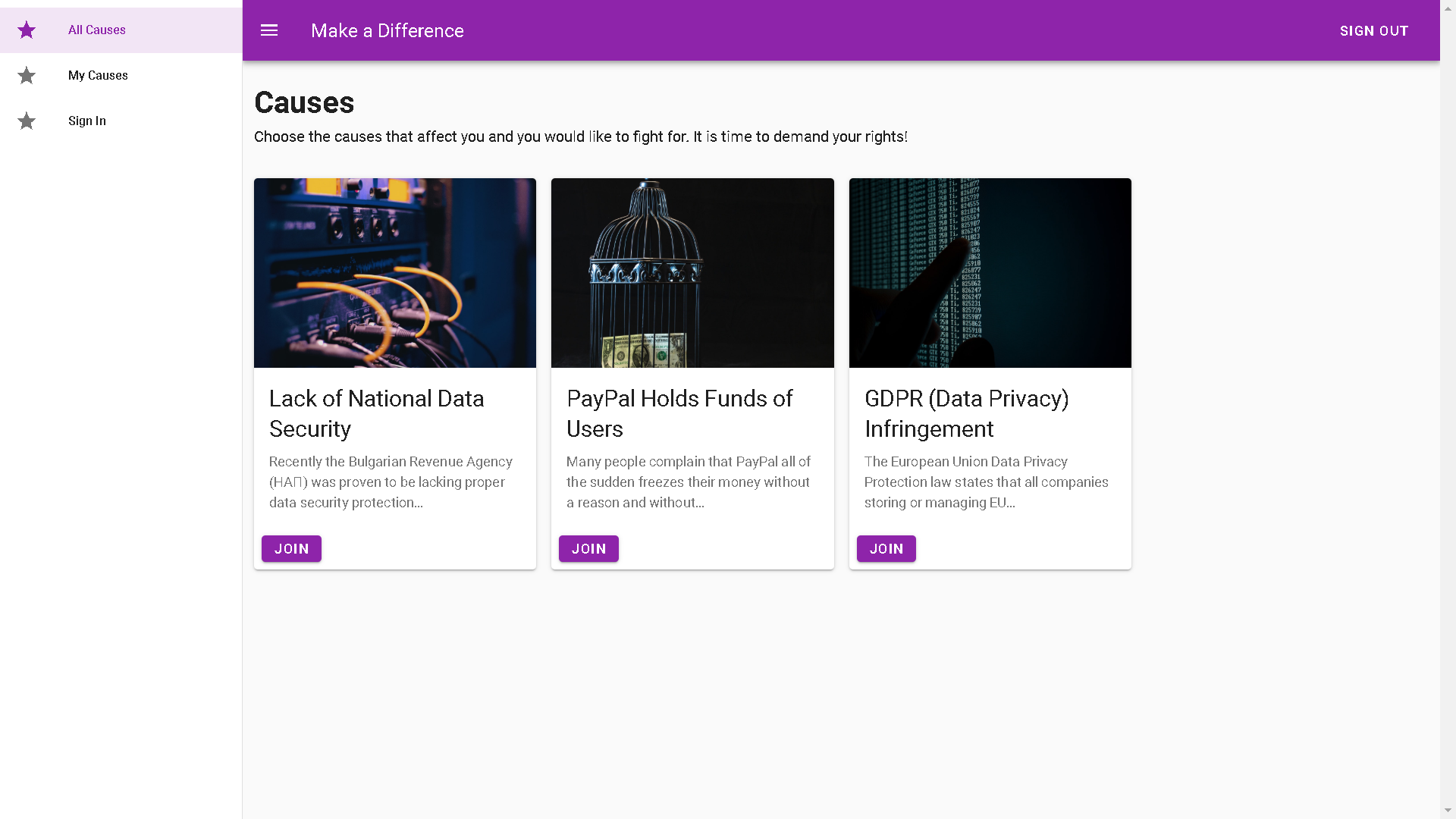Viewport: 1456px width, 819px height.
Task: Click the finger pointing at code image
Action: 990,273
